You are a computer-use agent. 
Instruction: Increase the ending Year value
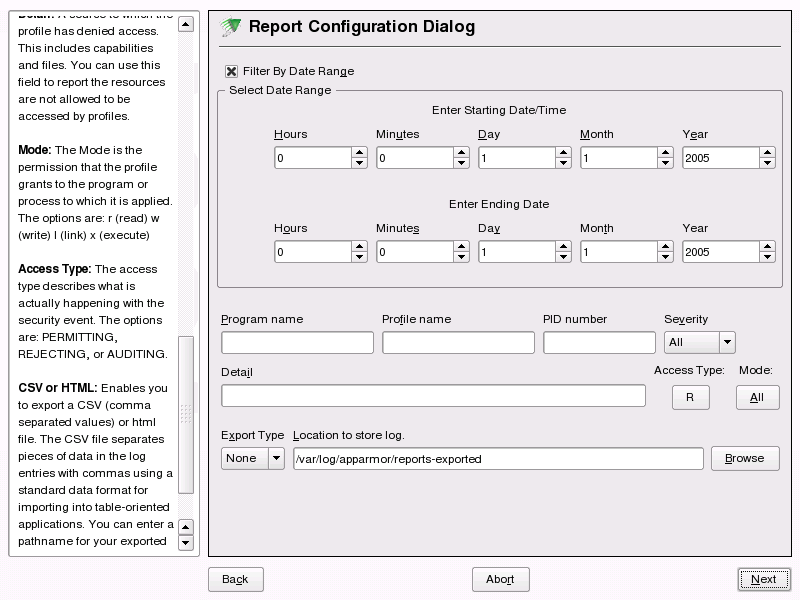pyautogui.click(x=766, y=246)
